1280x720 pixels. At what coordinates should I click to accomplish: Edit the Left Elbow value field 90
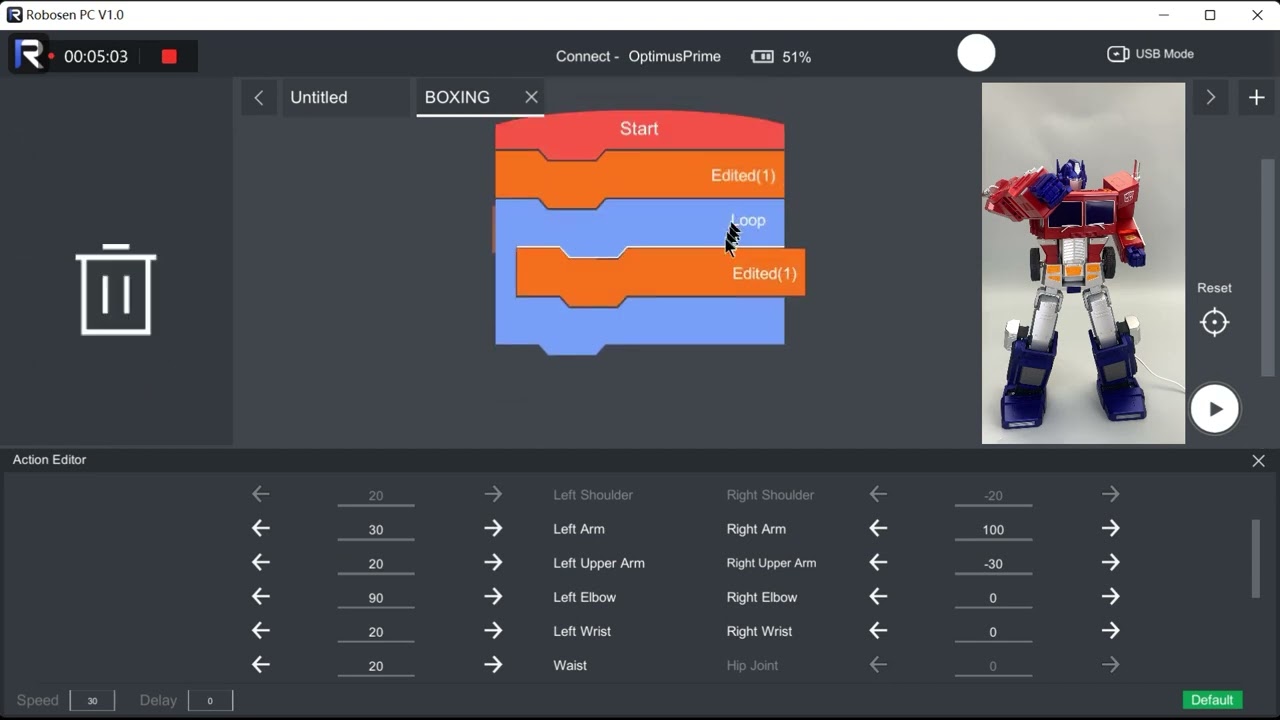[x=376, y=598]
